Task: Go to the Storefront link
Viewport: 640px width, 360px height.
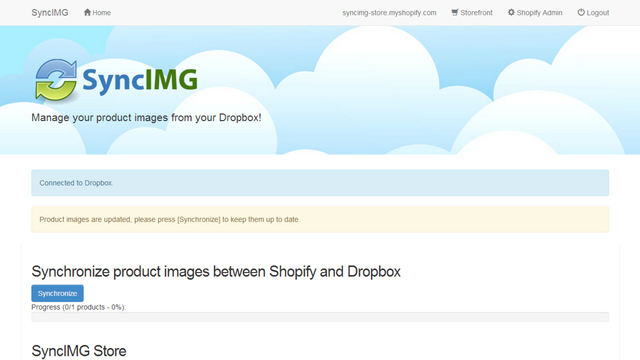Action: 472,13
